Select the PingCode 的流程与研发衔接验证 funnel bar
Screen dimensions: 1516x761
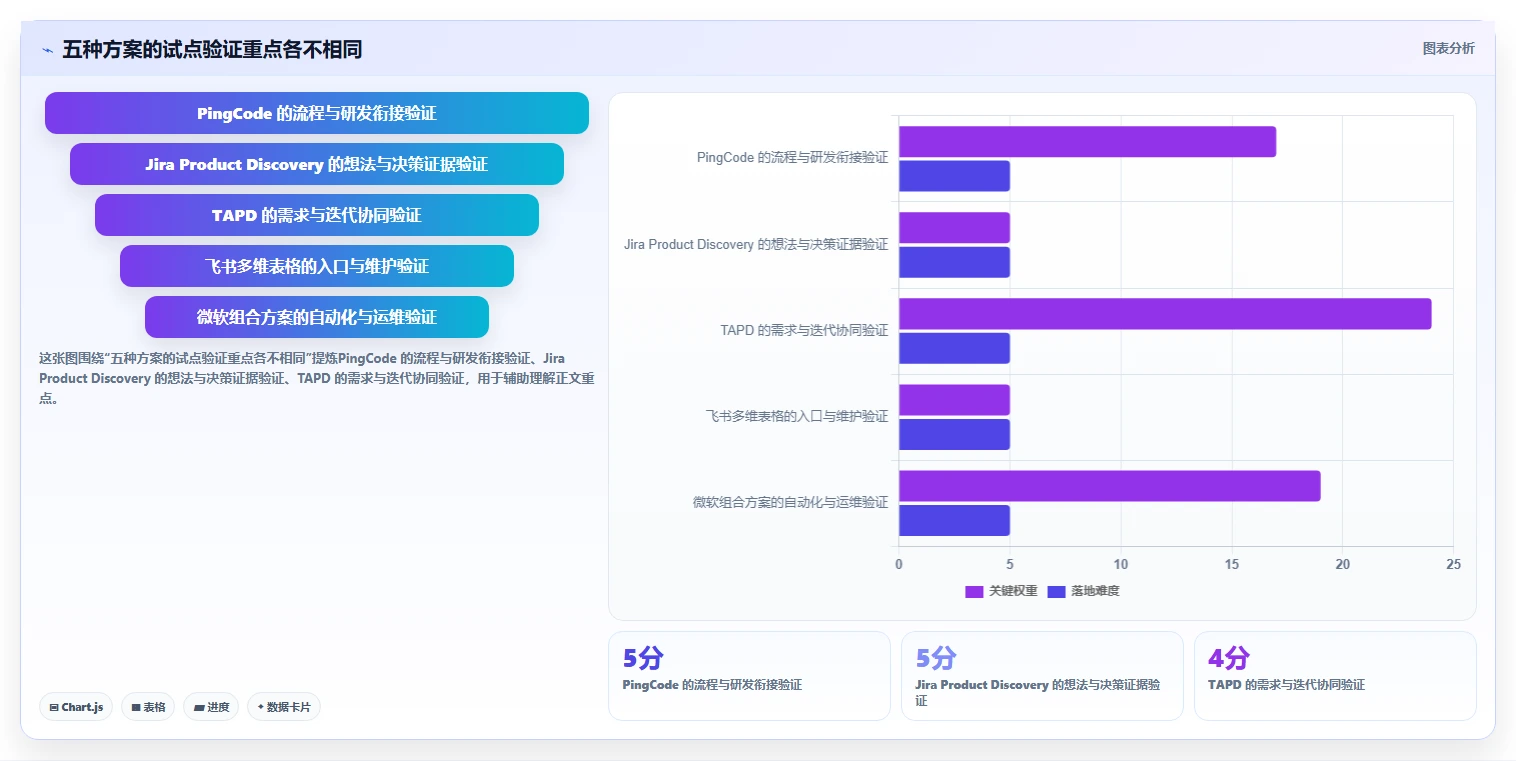point(317,113)
